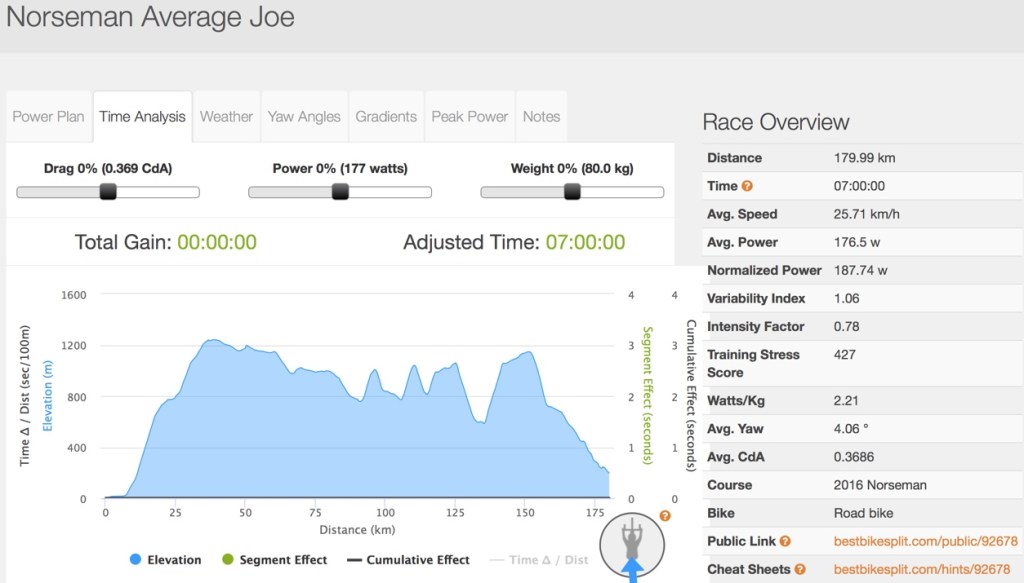Viewport: 1024px width, 583px height.
Task: Click the Power watts slider handle
Action: click(x=340, y=192)
